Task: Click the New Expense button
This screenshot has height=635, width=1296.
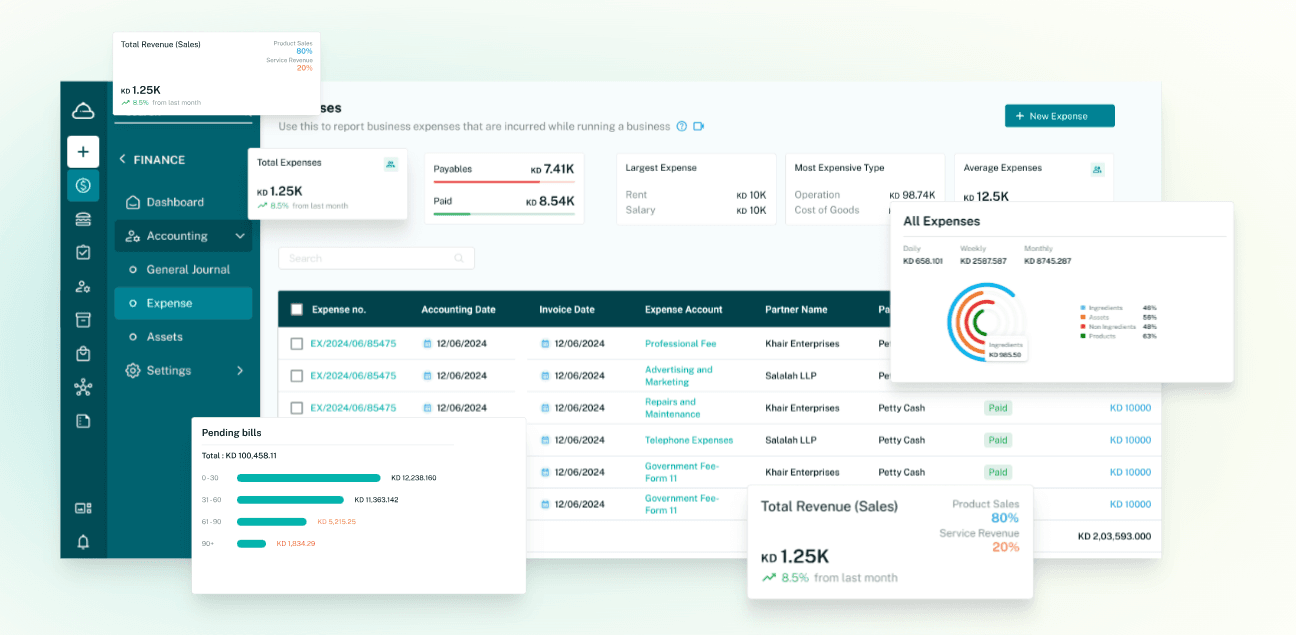Action: pyautogui.click(x=1059, y=116)
